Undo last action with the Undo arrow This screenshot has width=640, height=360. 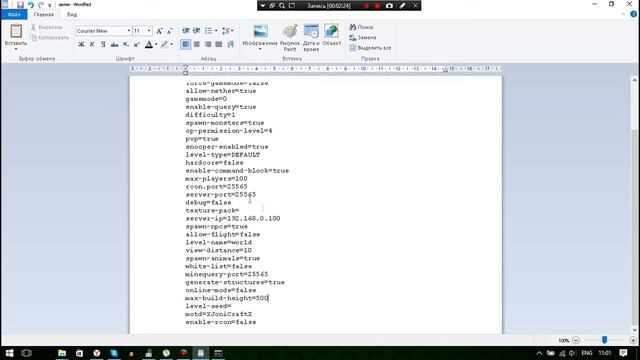click(31, 5)
